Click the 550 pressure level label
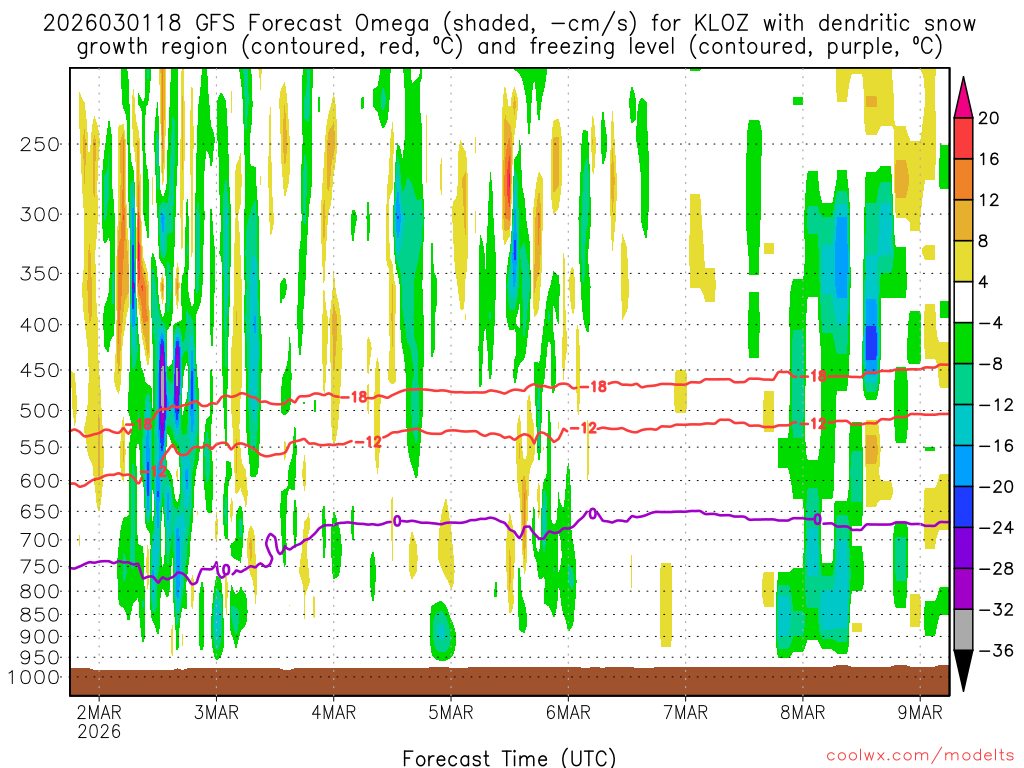This screenshot has width=1024, height=768. (x=40, y=447)
